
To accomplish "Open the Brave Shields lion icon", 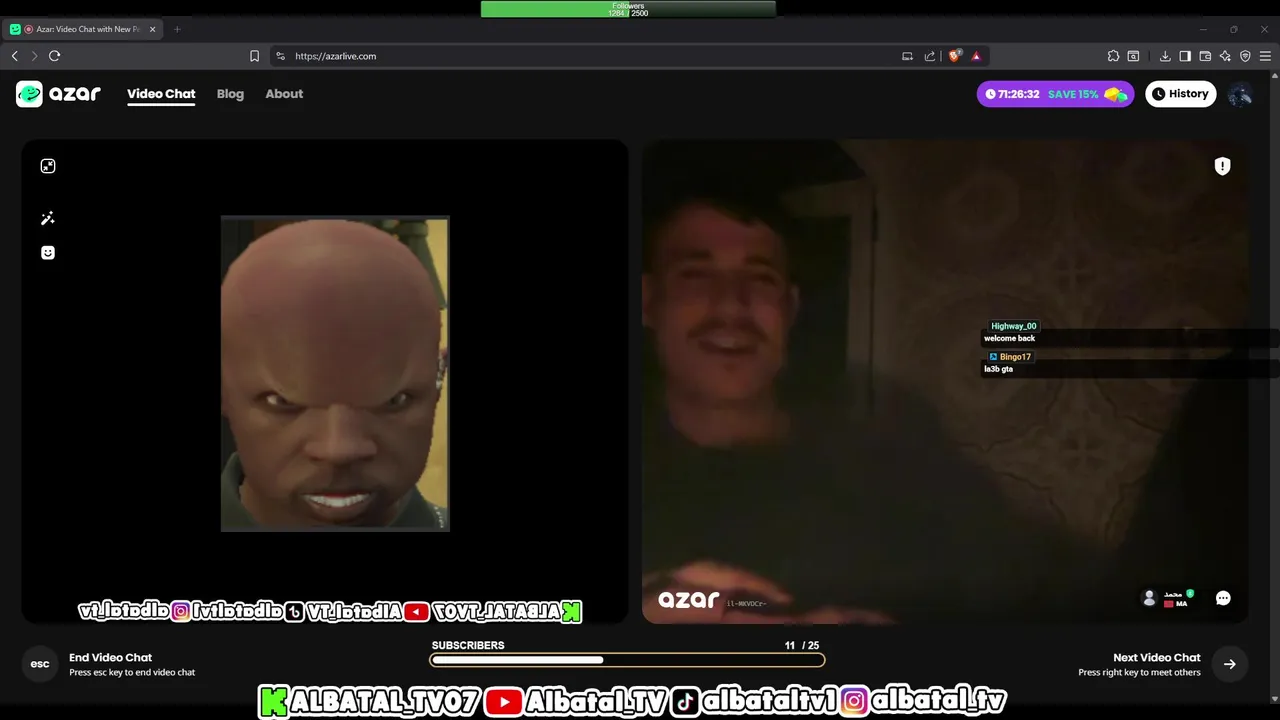I will coord(954,56).
